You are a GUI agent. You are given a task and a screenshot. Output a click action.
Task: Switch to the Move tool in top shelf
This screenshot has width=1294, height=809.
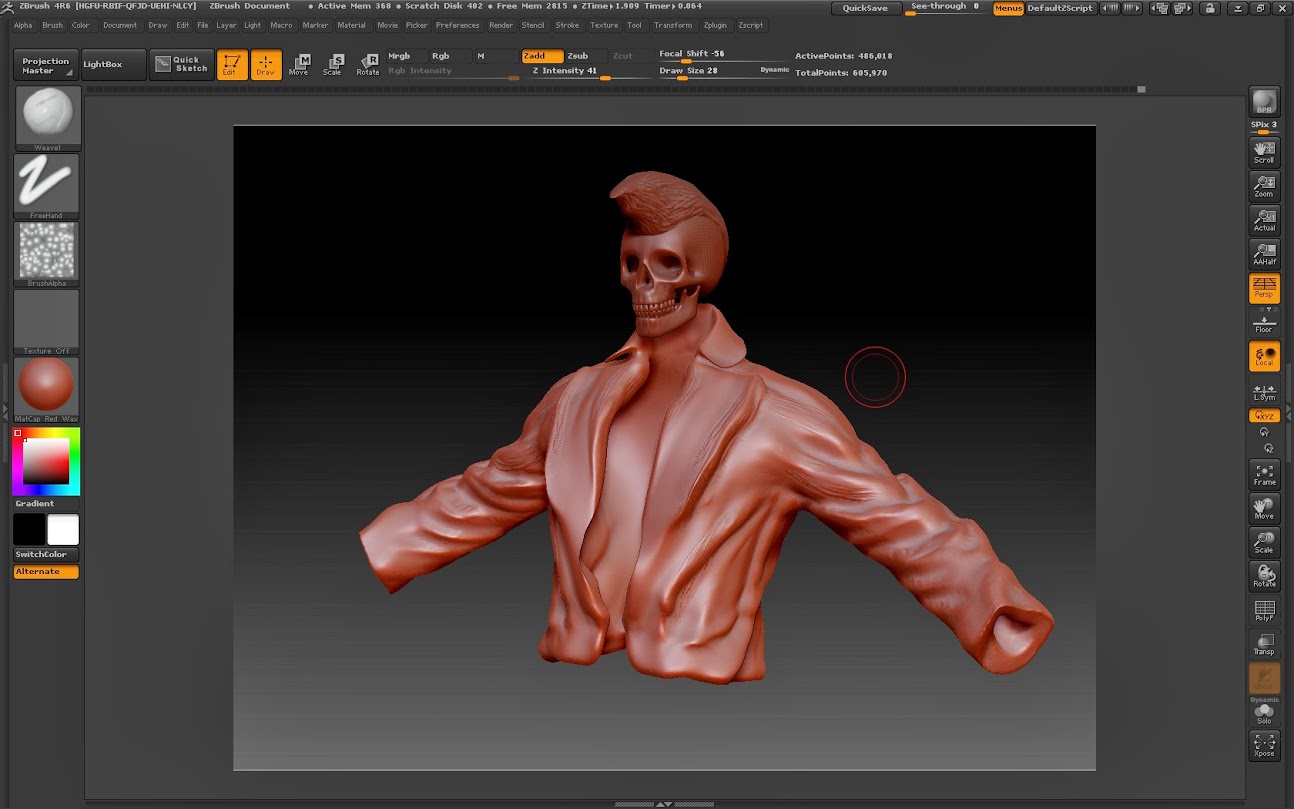[299, 65]
